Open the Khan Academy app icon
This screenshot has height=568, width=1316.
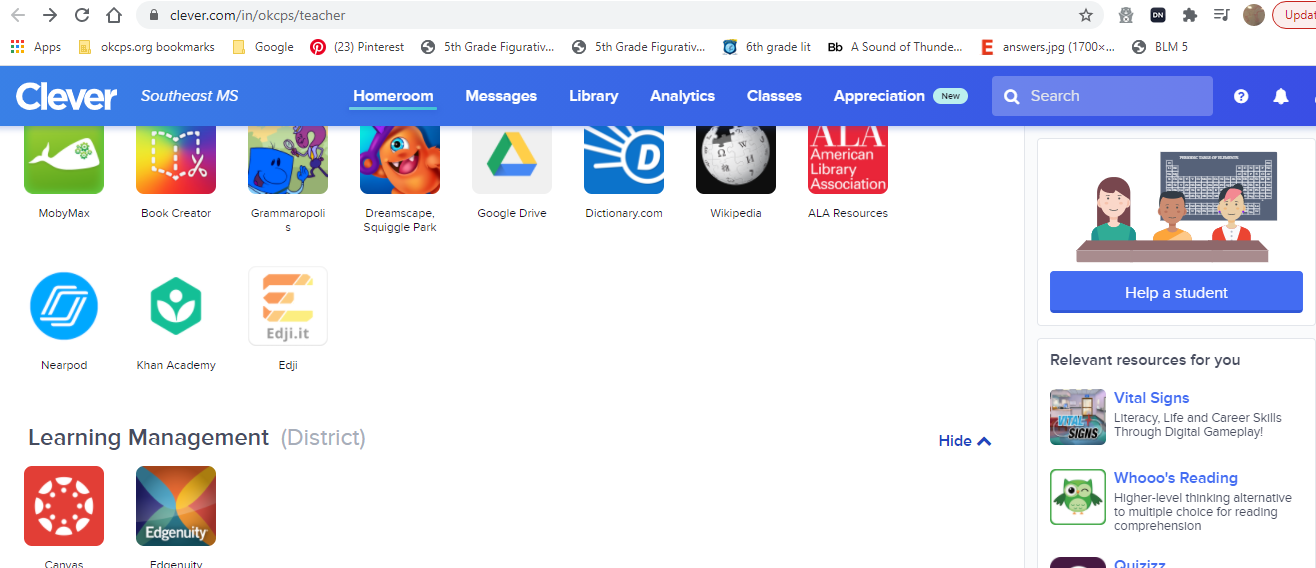(176, 306)
